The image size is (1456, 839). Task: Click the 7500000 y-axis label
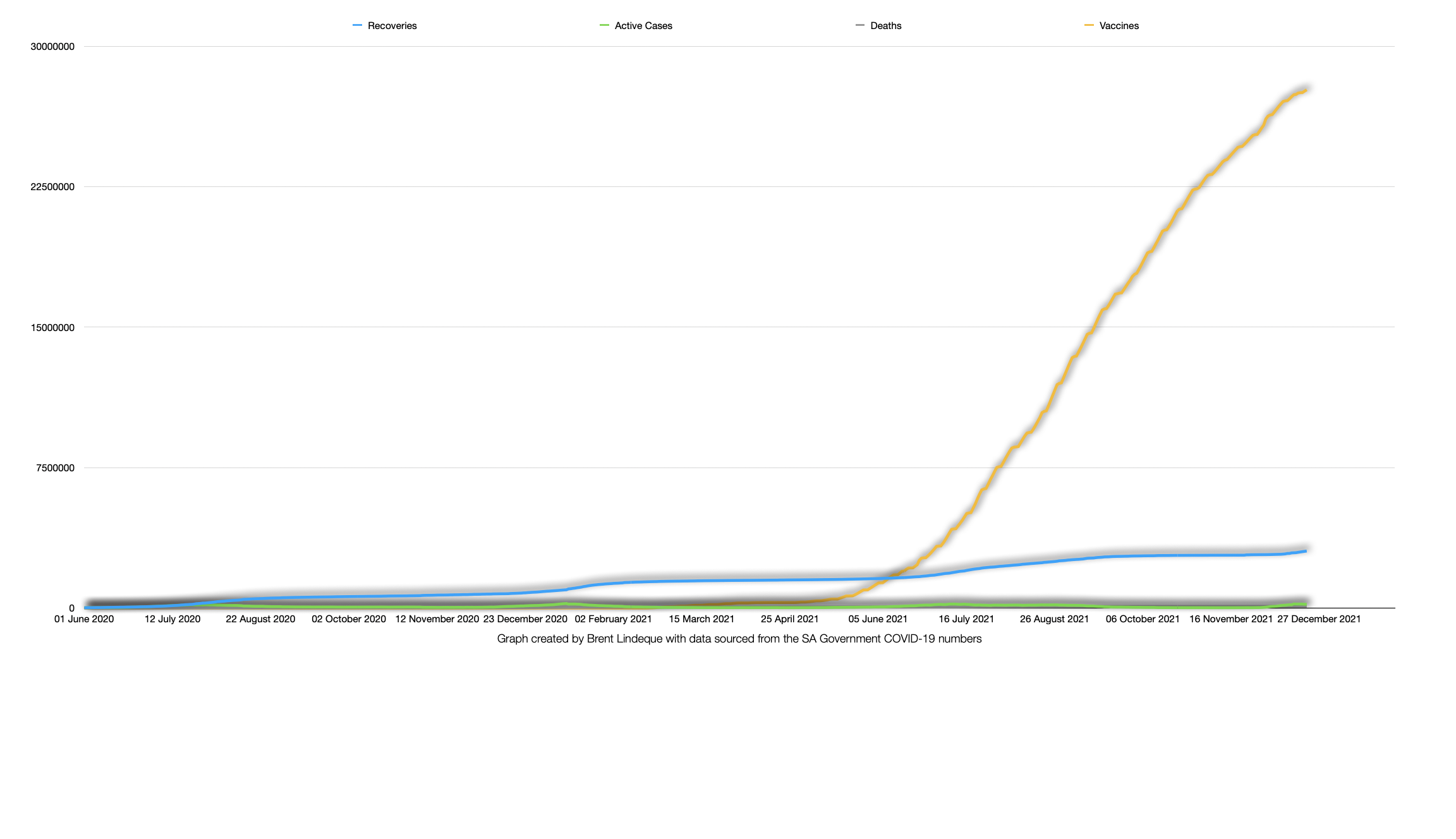click(55, 468)
